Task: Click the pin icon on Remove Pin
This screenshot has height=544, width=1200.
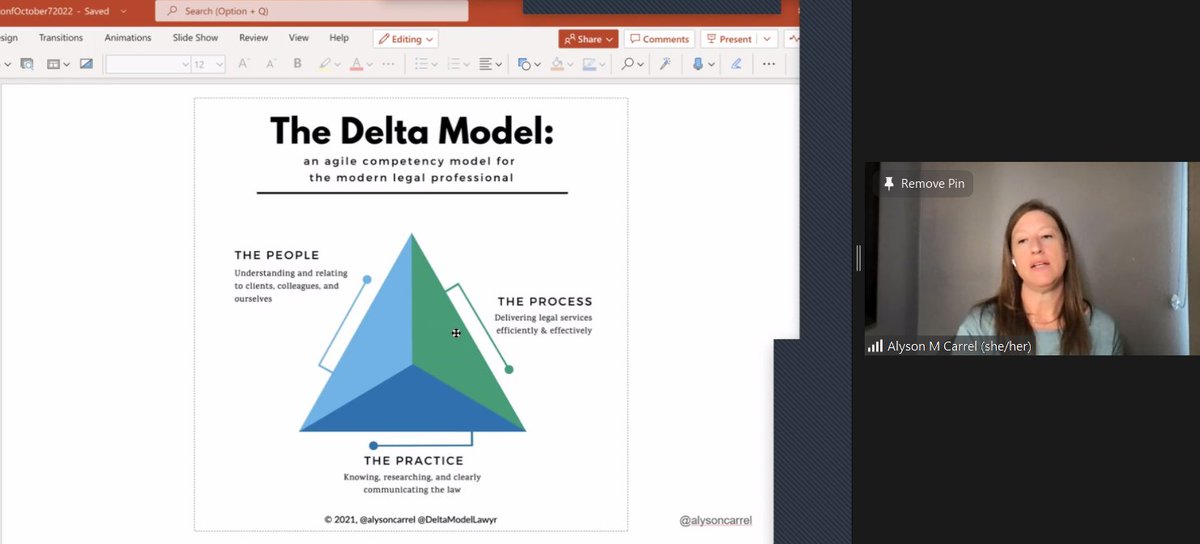Action: (x=888, y=184)
